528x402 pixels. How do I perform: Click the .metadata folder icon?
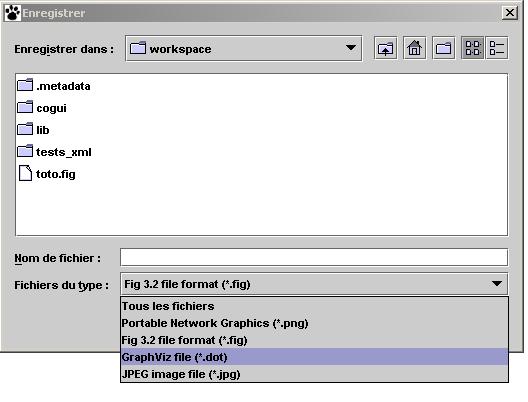point(25,85)
